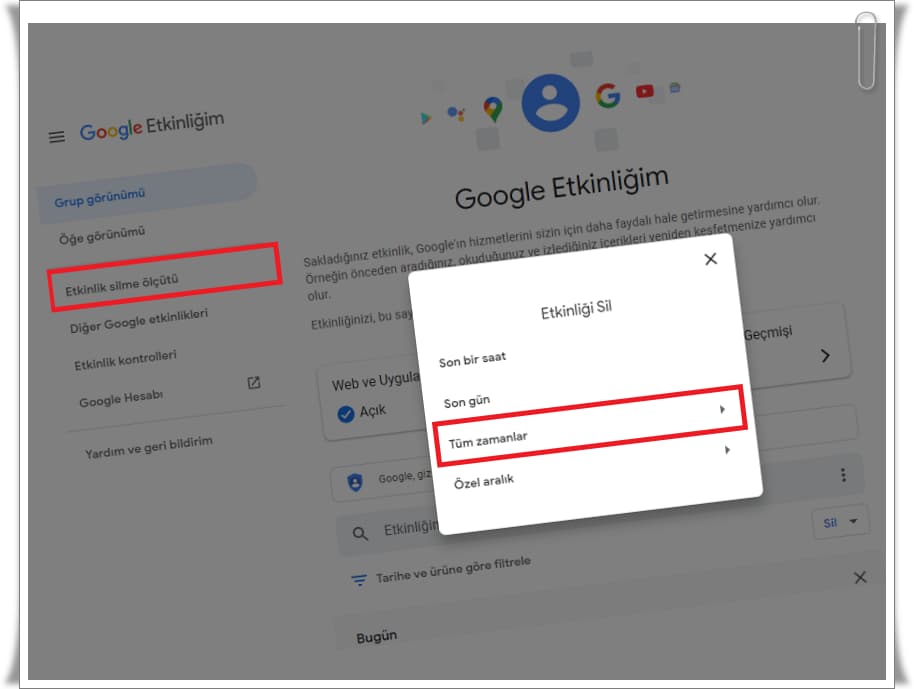Click the profile avatar icon

click(x=550, y=103)
